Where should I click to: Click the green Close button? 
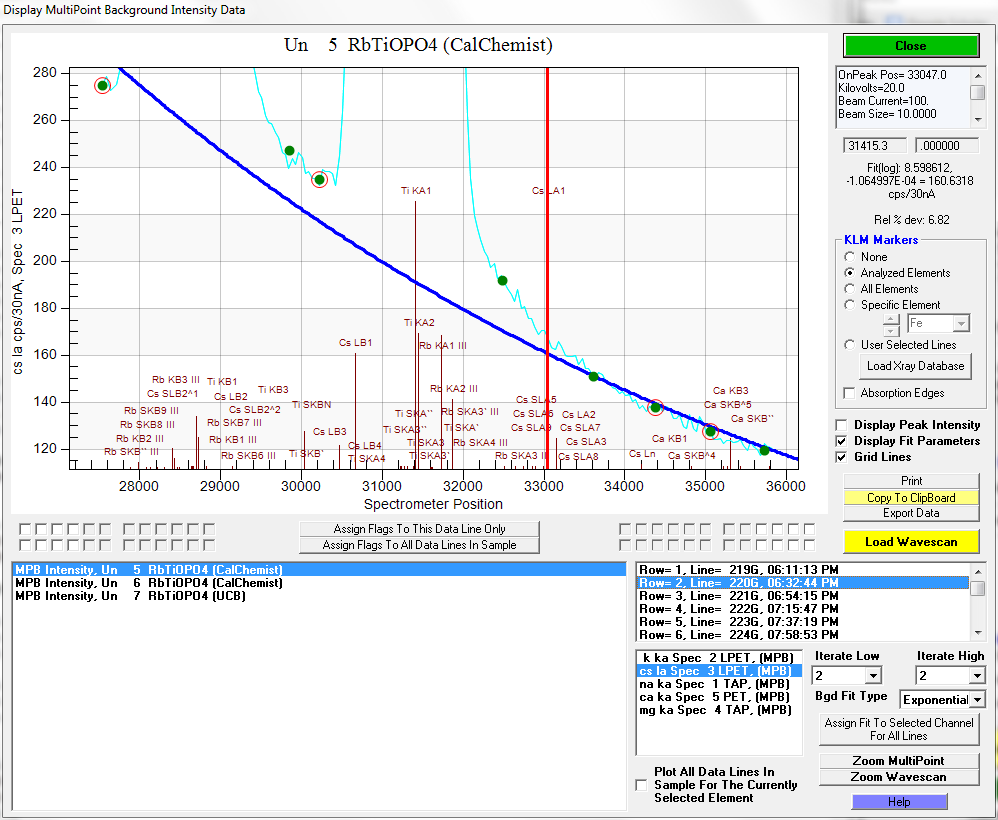pos(910,46)
